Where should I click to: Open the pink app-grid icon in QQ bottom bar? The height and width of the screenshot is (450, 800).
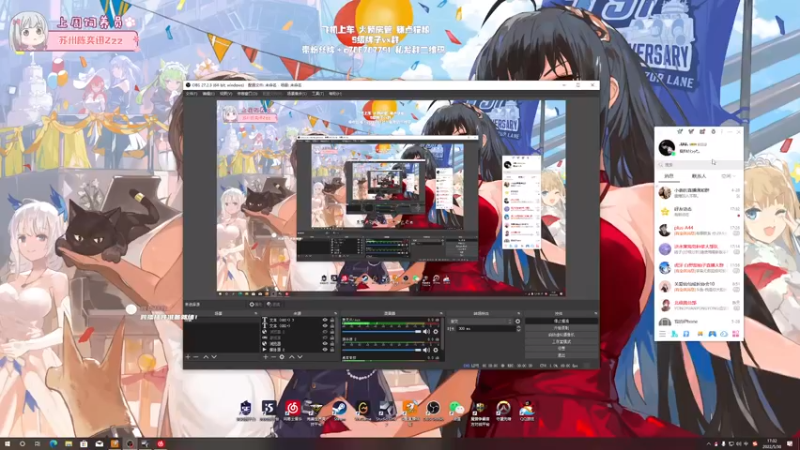736,334
